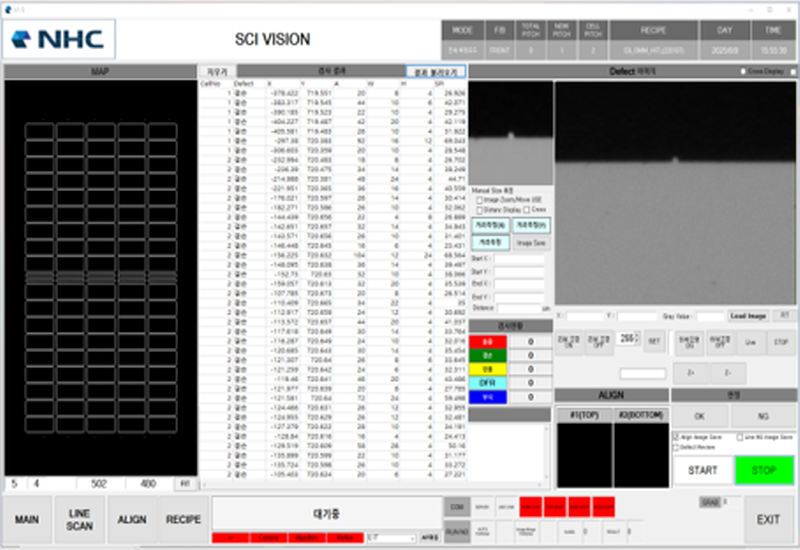This screenshot has height=550, width=800.
Task: Click the Load Image button
Action: (x=747, y=316)
